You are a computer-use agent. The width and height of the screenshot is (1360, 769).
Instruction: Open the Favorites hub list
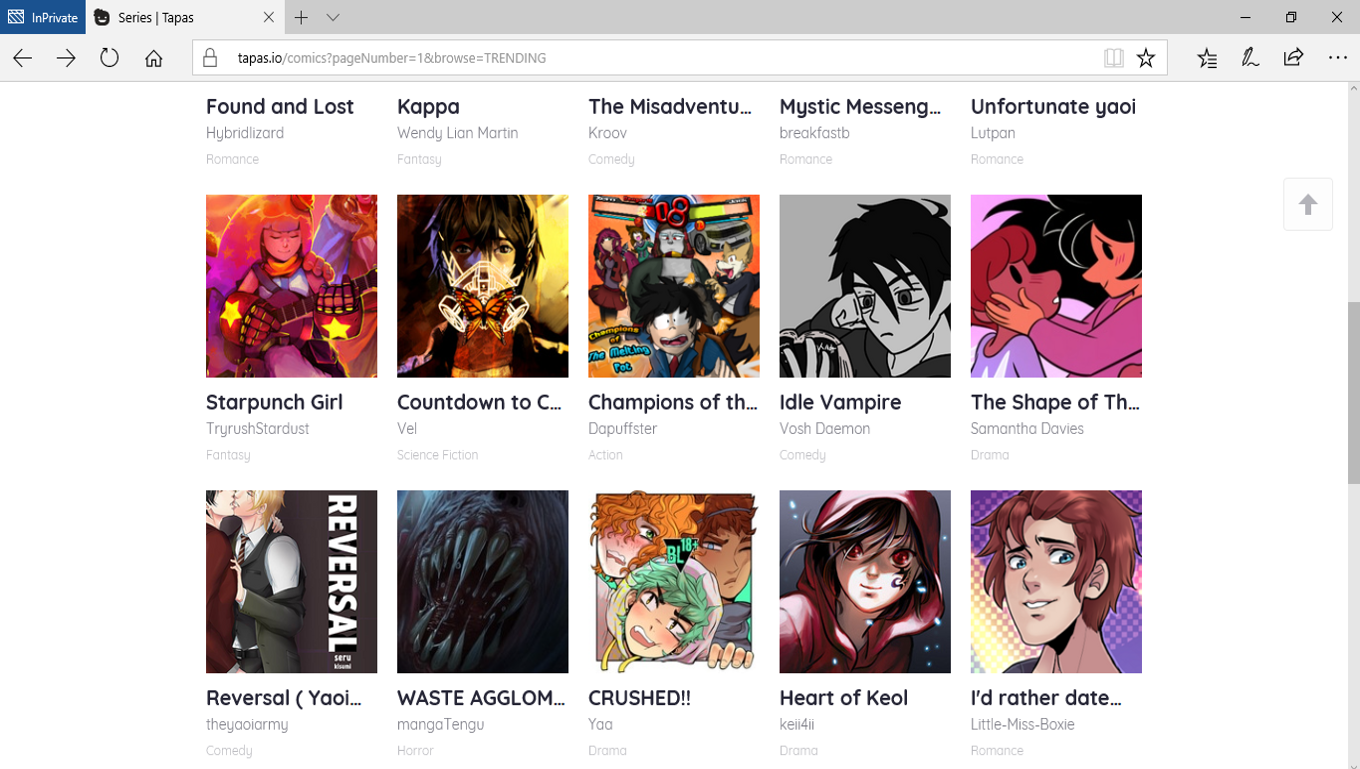(x=1207, y=58)
